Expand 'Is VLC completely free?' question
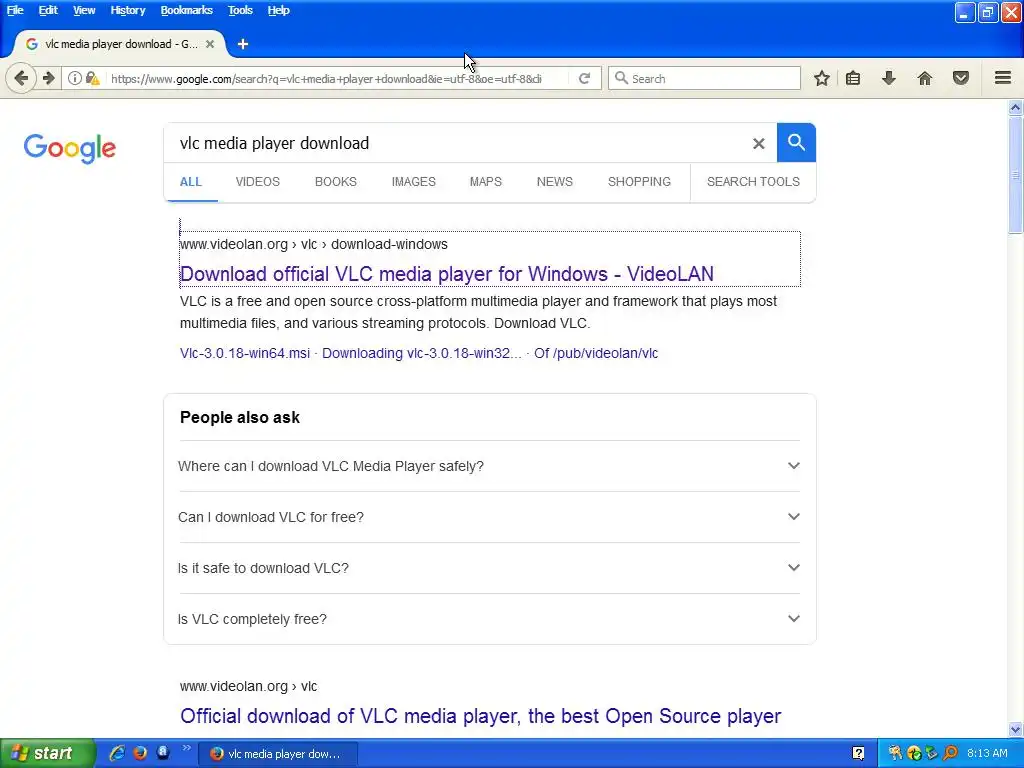The image size is (1024, 768). (489, 619)
